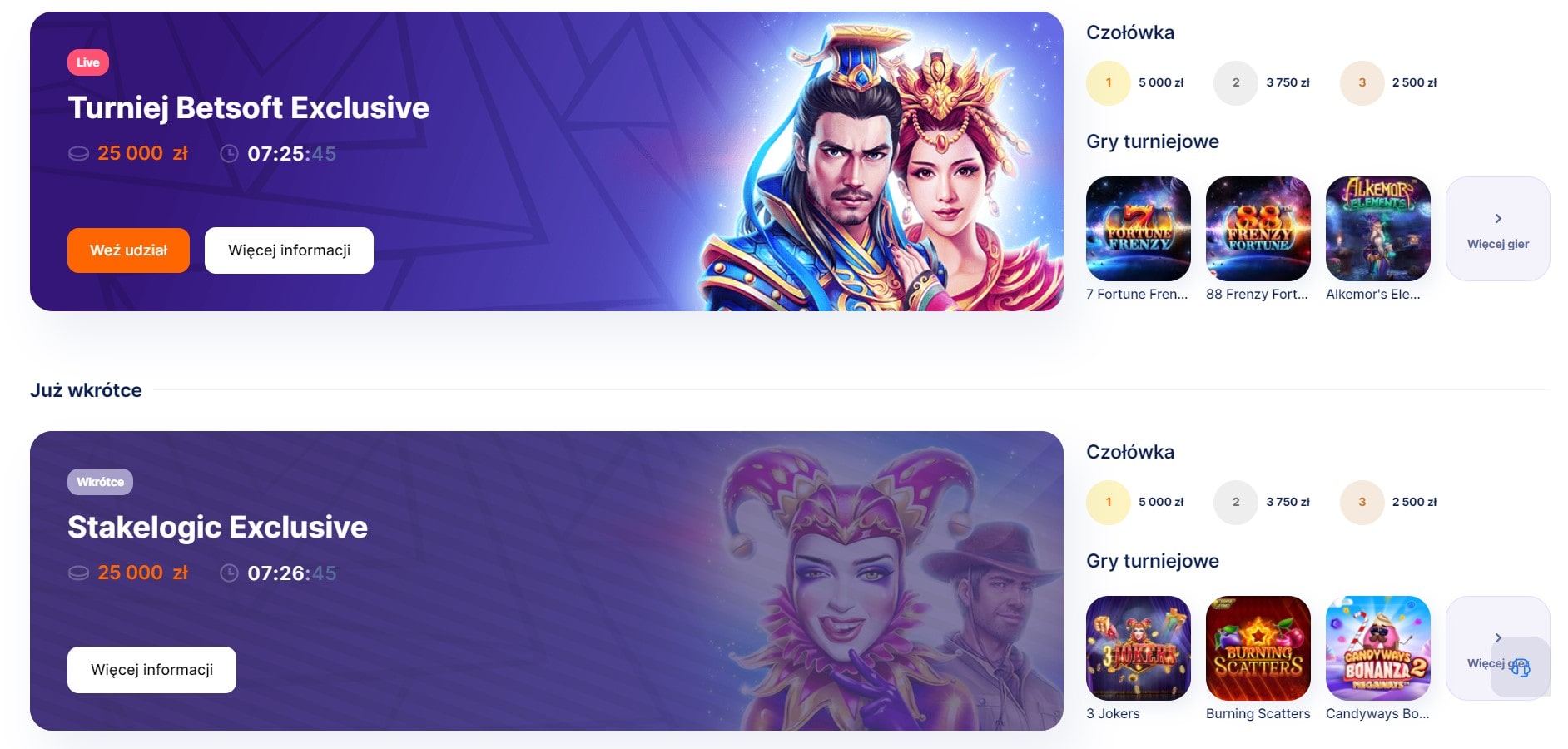The image size is (1568, 749).
Task: Click the Live badge on Betsoft banner
Action: (88, 62)
